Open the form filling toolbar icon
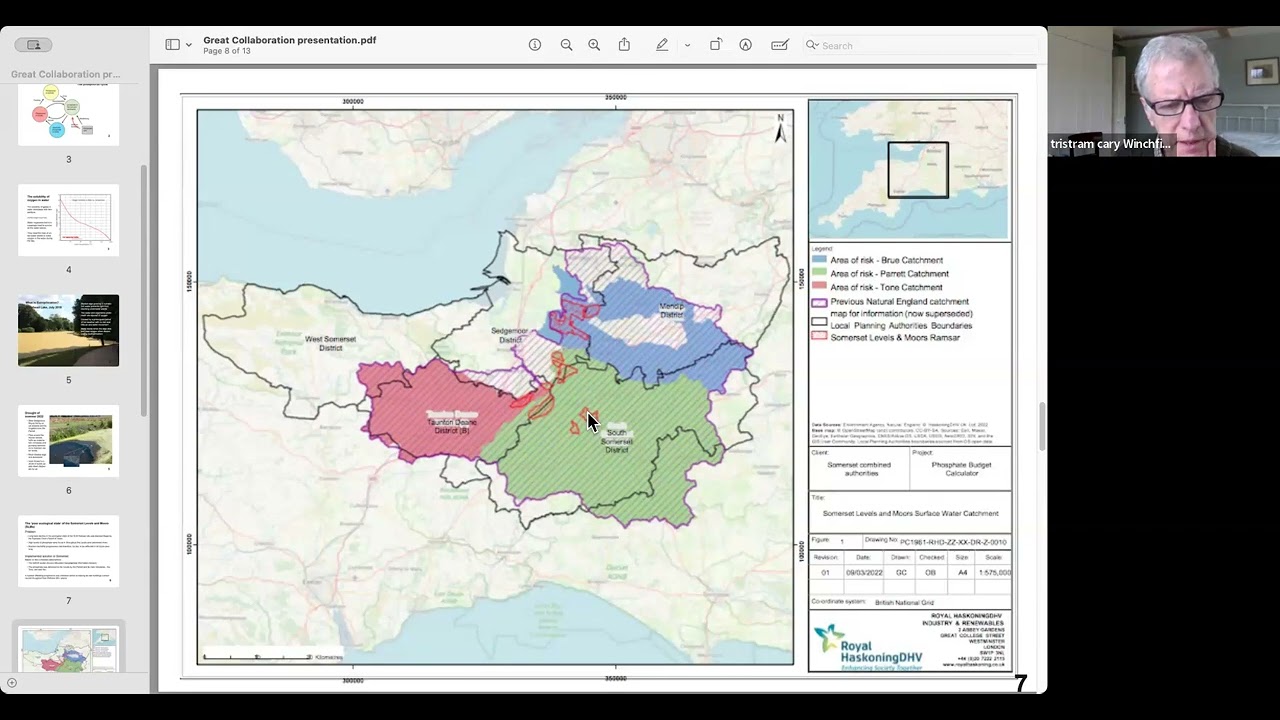 coord(780,45)
